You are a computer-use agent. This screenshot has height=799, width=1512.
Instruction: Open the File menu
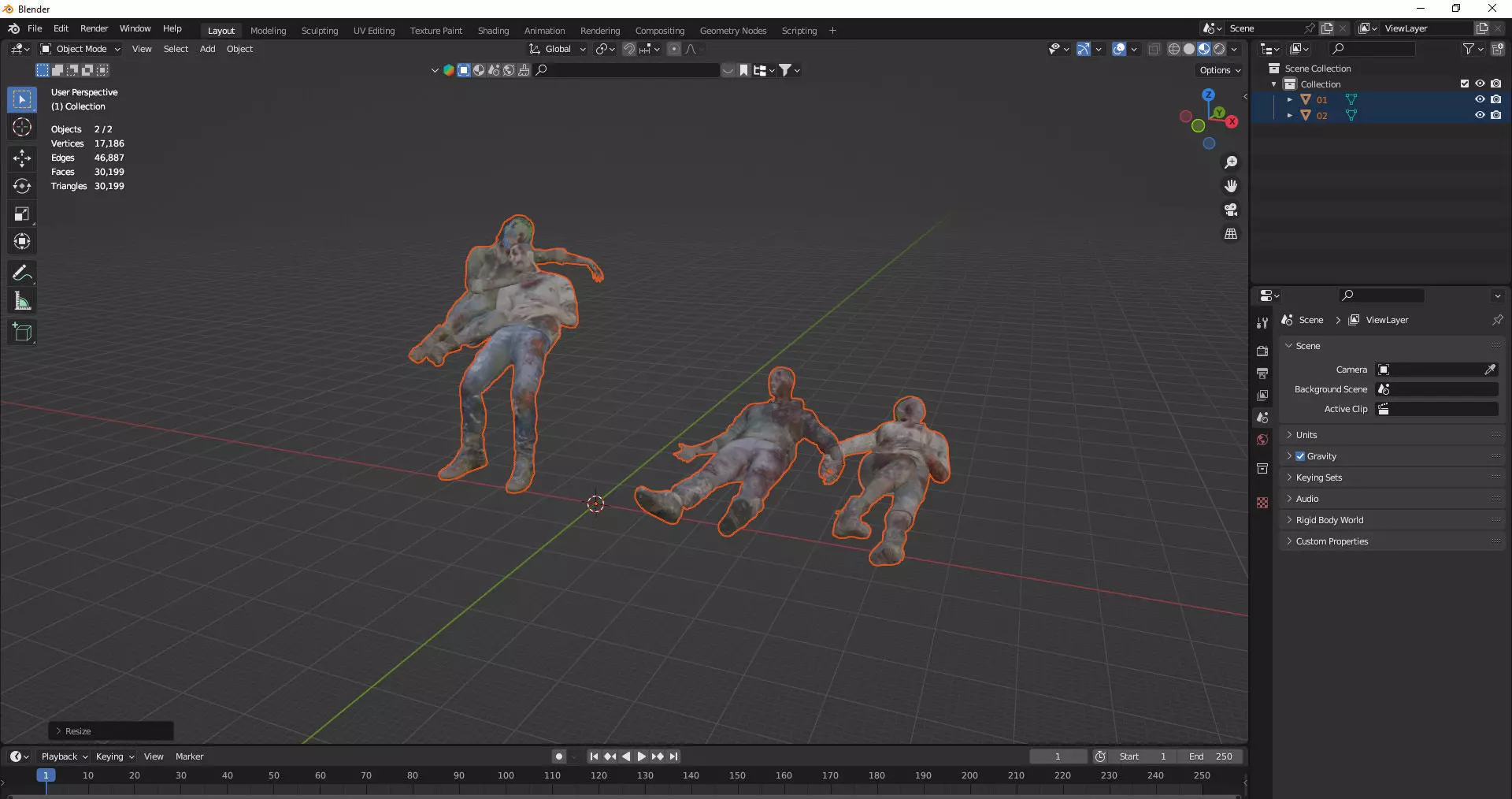coord(35,28)
